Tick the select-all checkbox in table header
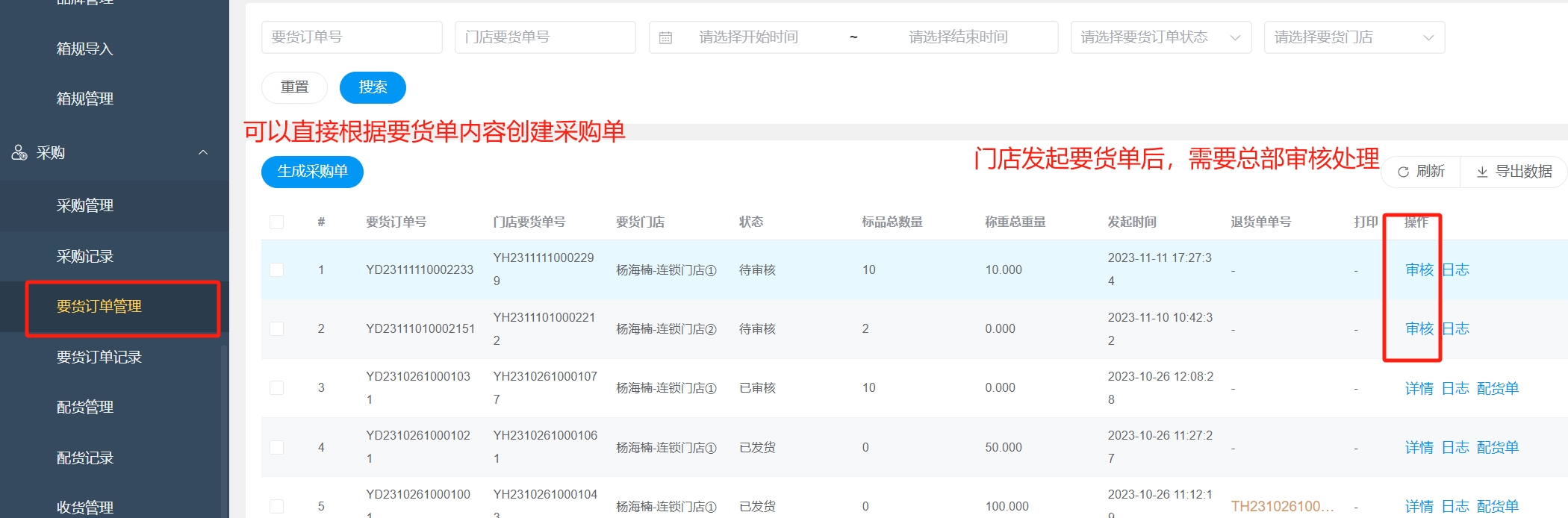This screenshot has height=518, width=1568. [276, 222]
